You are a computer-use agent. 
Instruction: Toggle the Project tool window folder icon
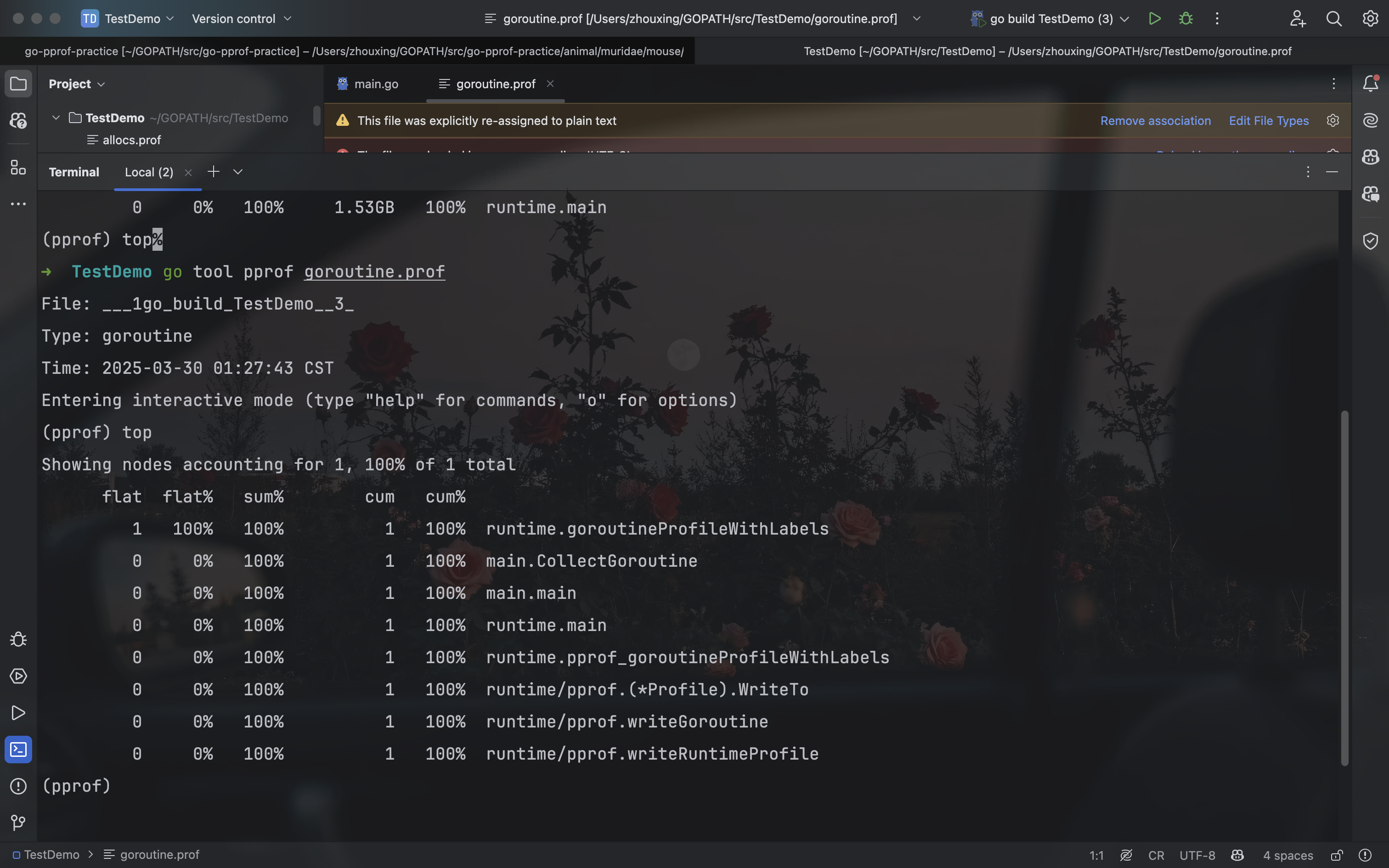(x=18, y=84)
